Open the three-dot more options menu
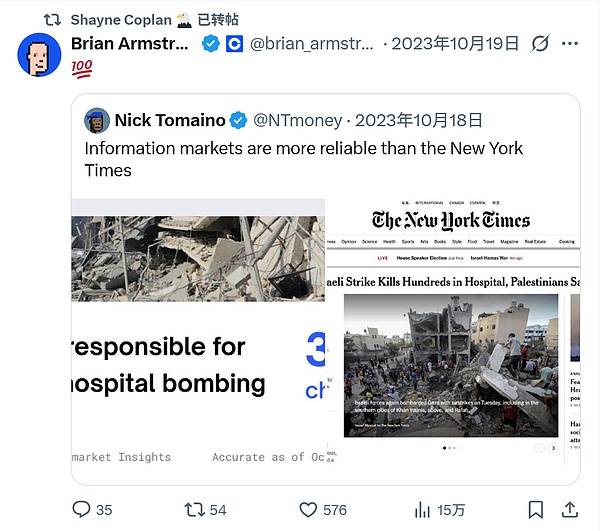 [x=573, y=44]
